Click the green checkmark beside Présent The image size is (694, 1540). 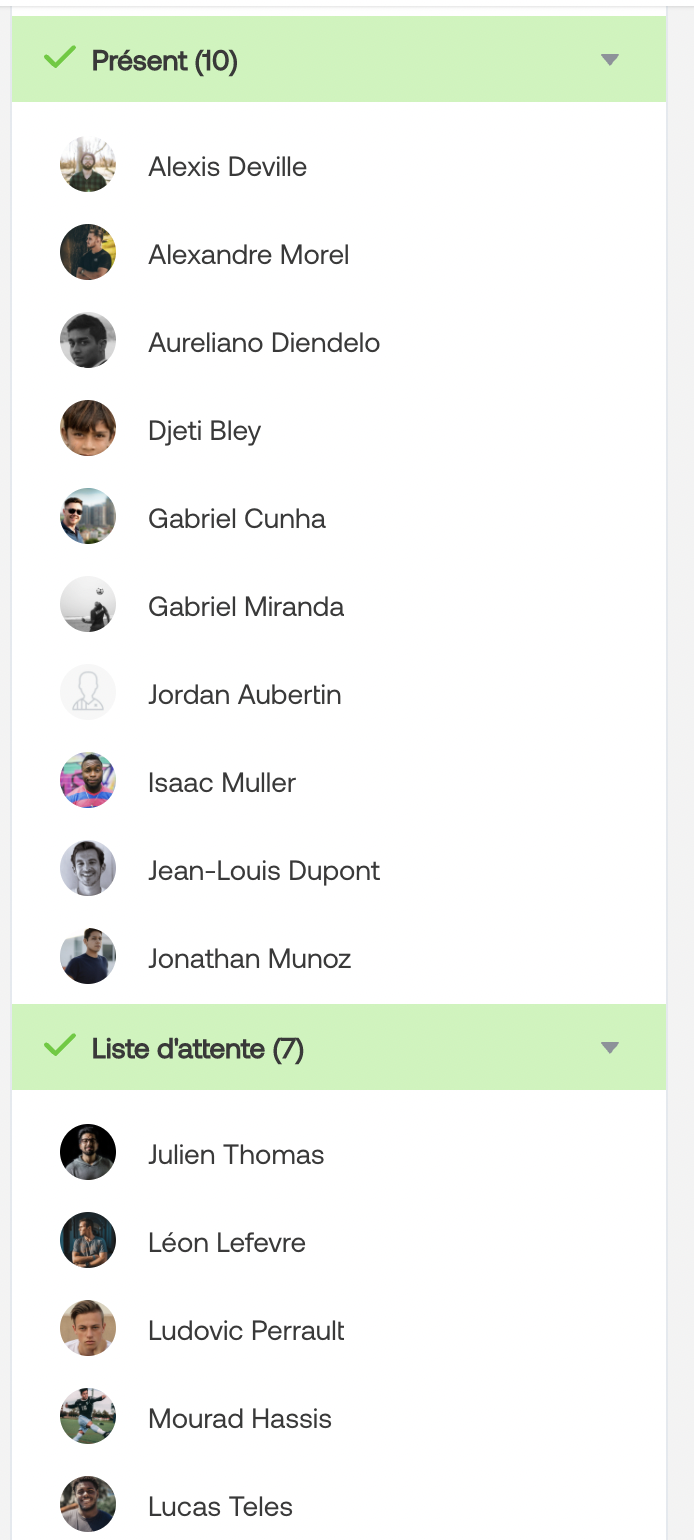[x=60, y=58]
